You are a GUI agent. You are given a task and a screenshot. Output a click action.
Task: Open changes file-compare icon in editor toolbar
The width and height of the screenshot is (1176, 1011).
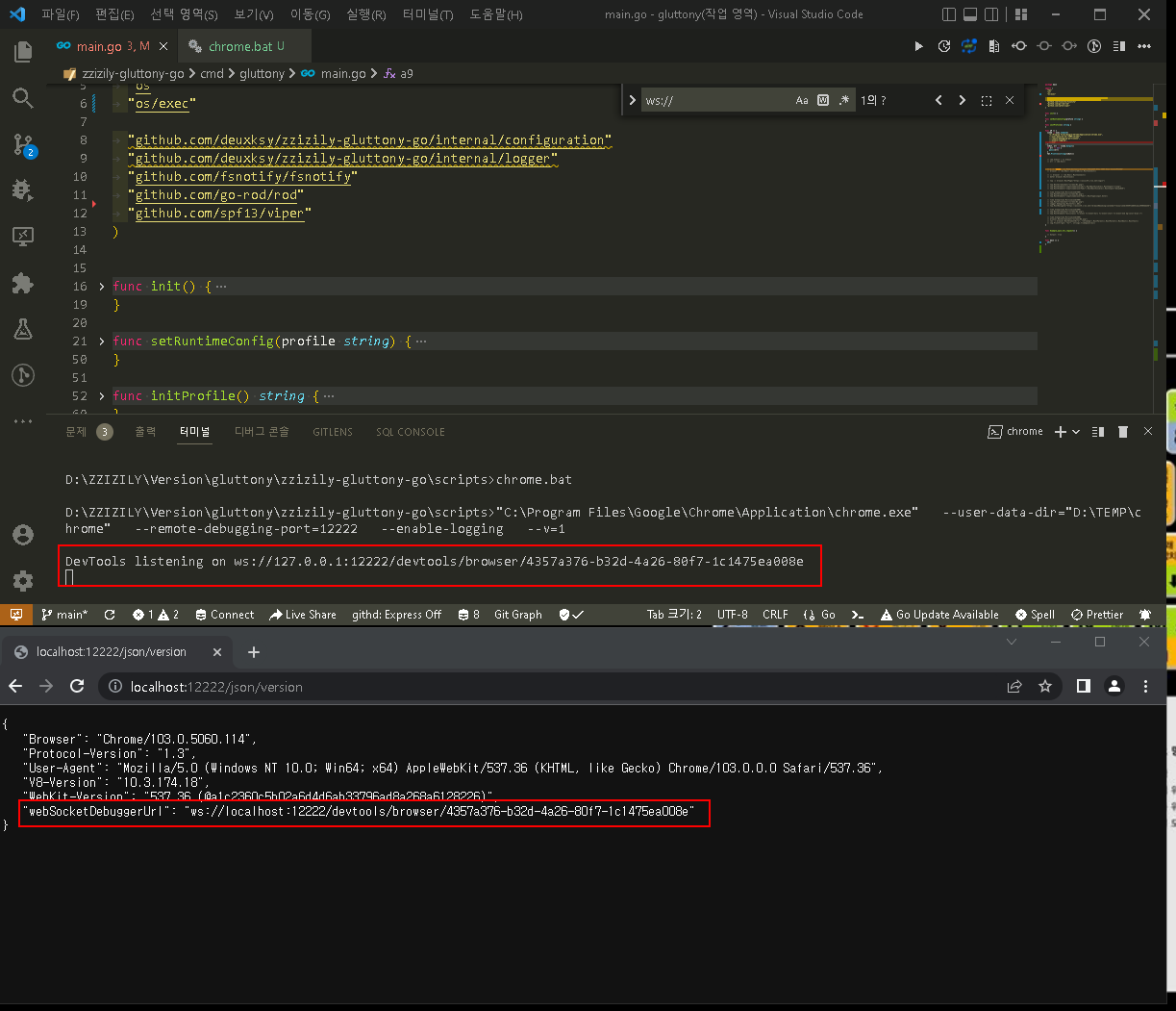point(994,46)
